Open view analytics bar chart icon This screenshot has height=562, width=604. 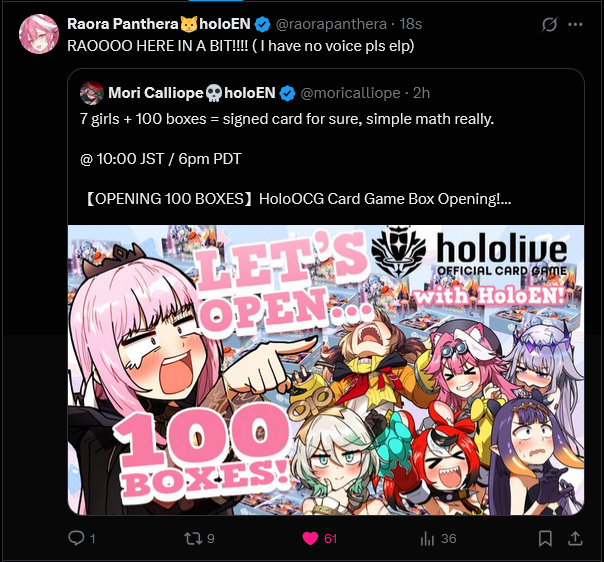(427, 539)
